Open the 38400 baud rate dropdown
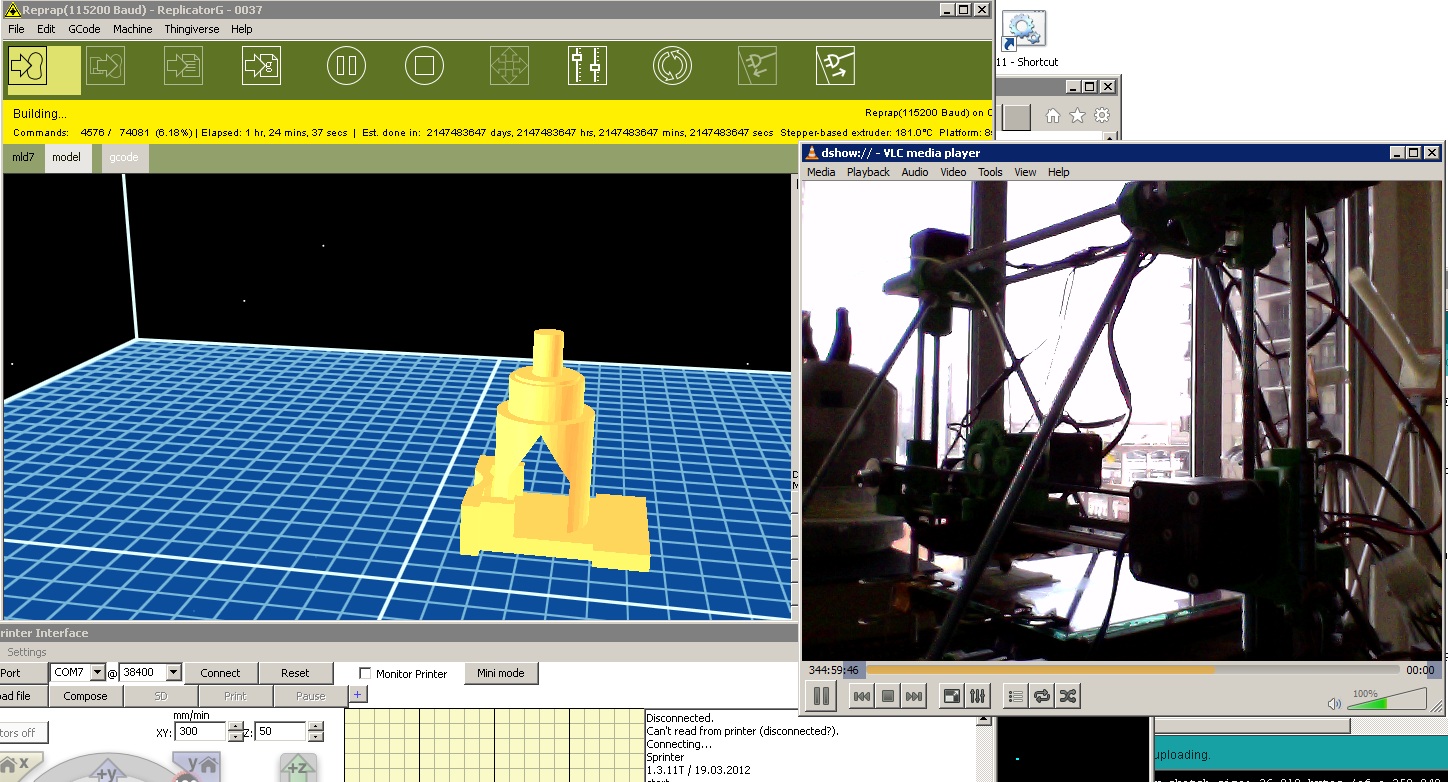Viewport: 1448px width, 782px height. pos(173,673)
